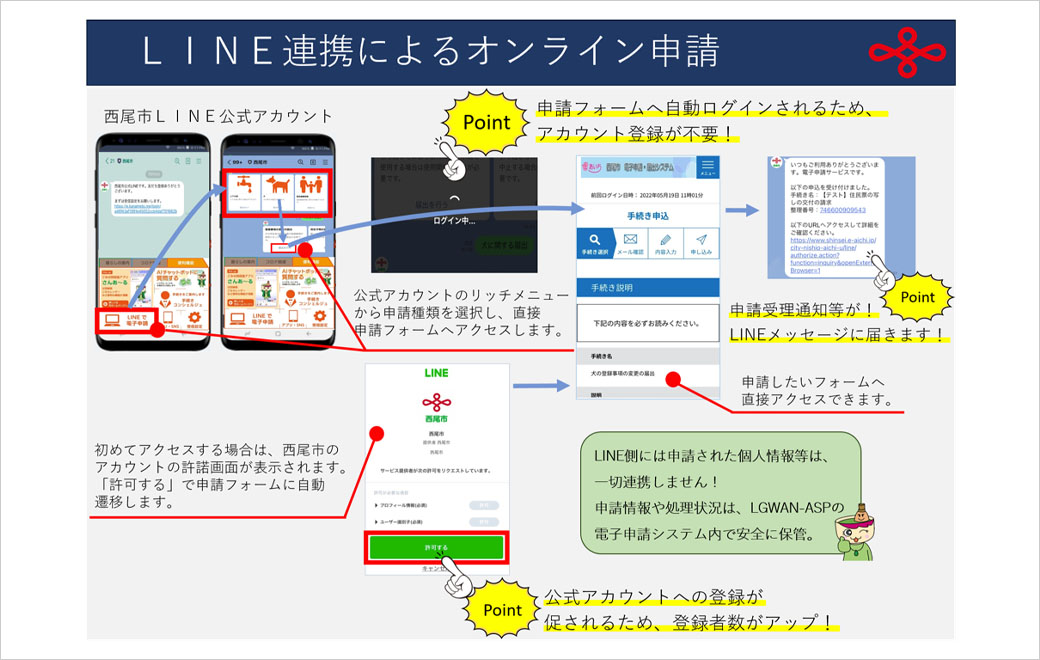Click the 西尾市ＬＩＮＥ公式アカウント caption
This screenshot has width=1040, height=660.
point(218,116)
